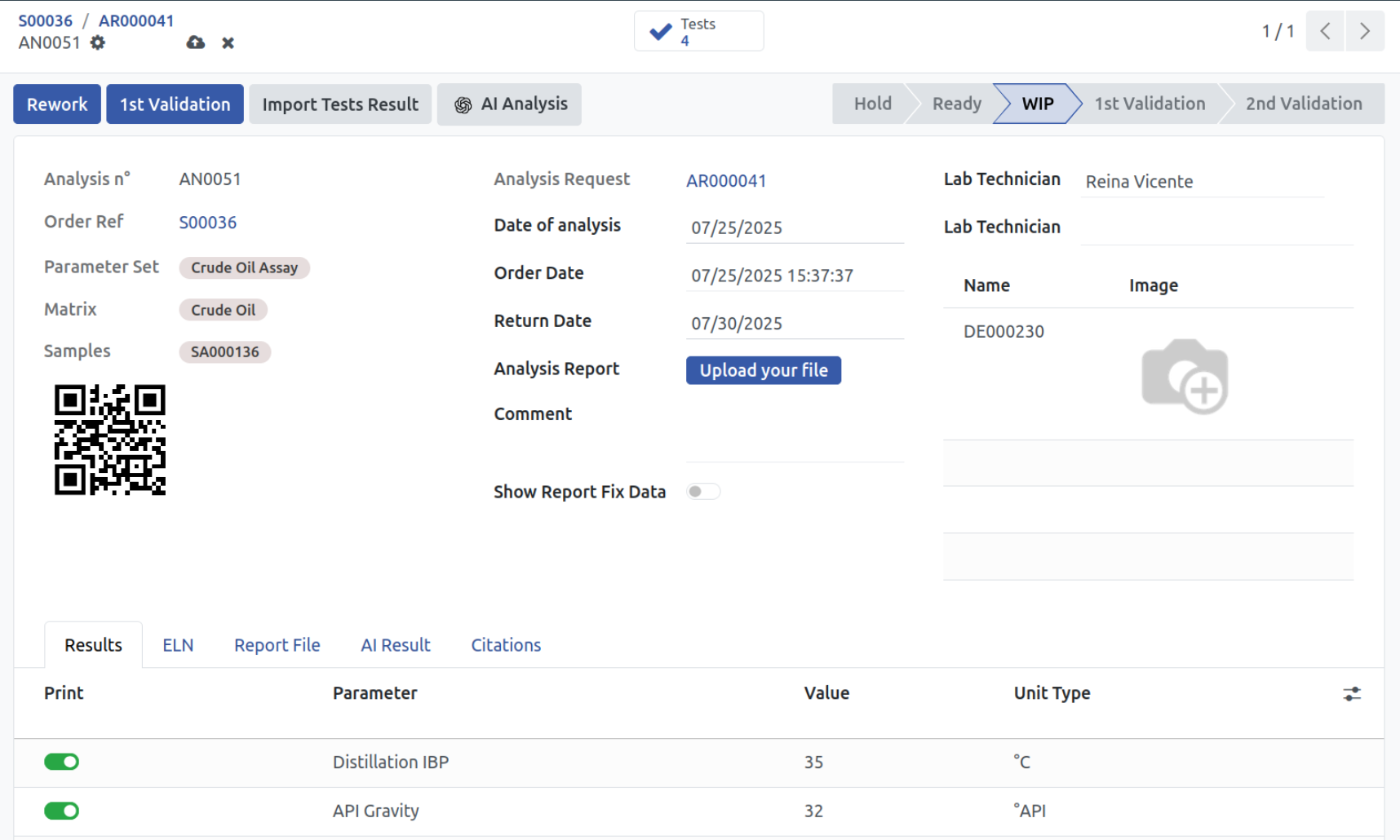Disable Print toggle for Distillation IBP

[x=62, y=762]
